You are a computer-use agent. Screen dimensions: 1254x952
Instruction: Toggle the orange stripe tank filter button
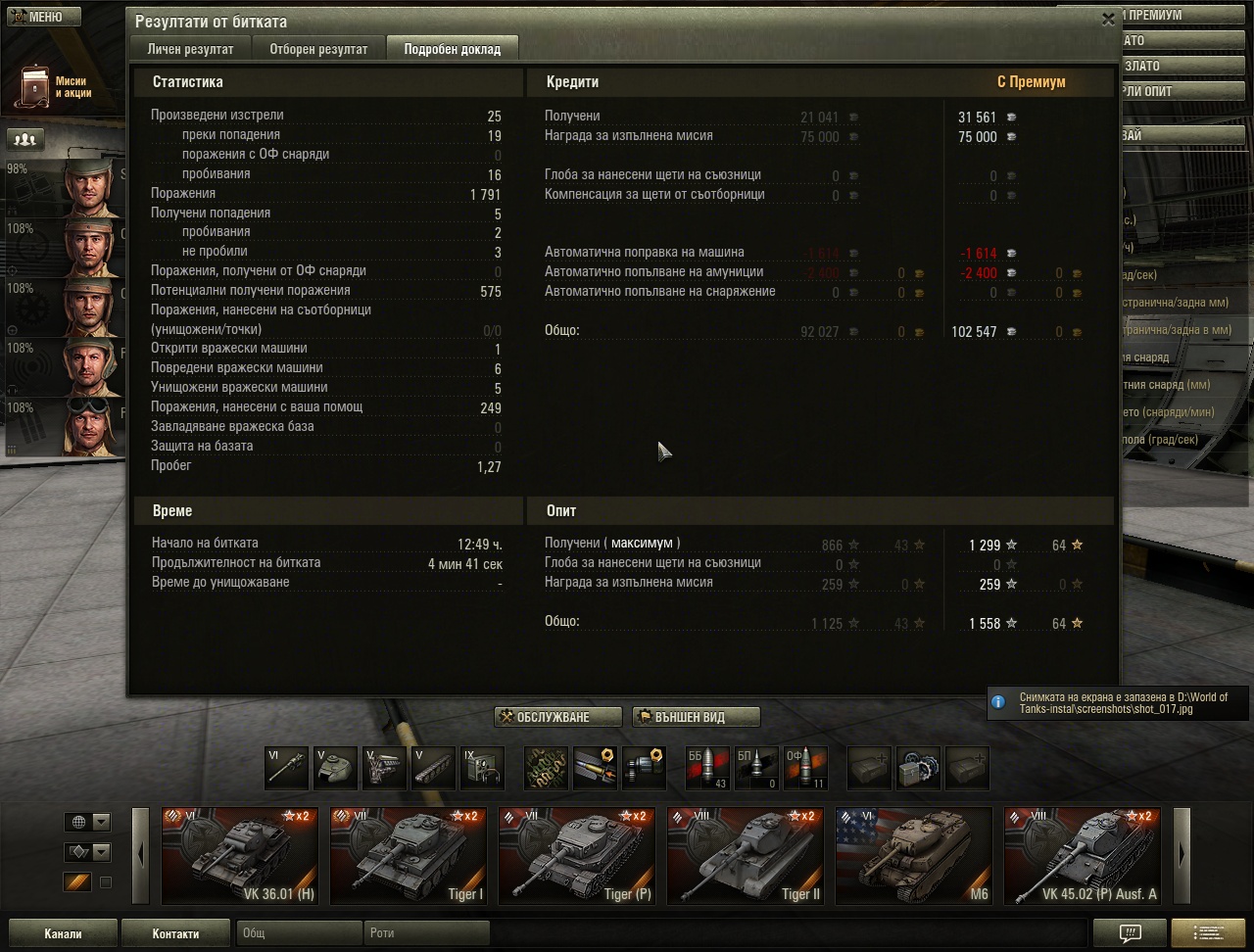pos(77,882)
